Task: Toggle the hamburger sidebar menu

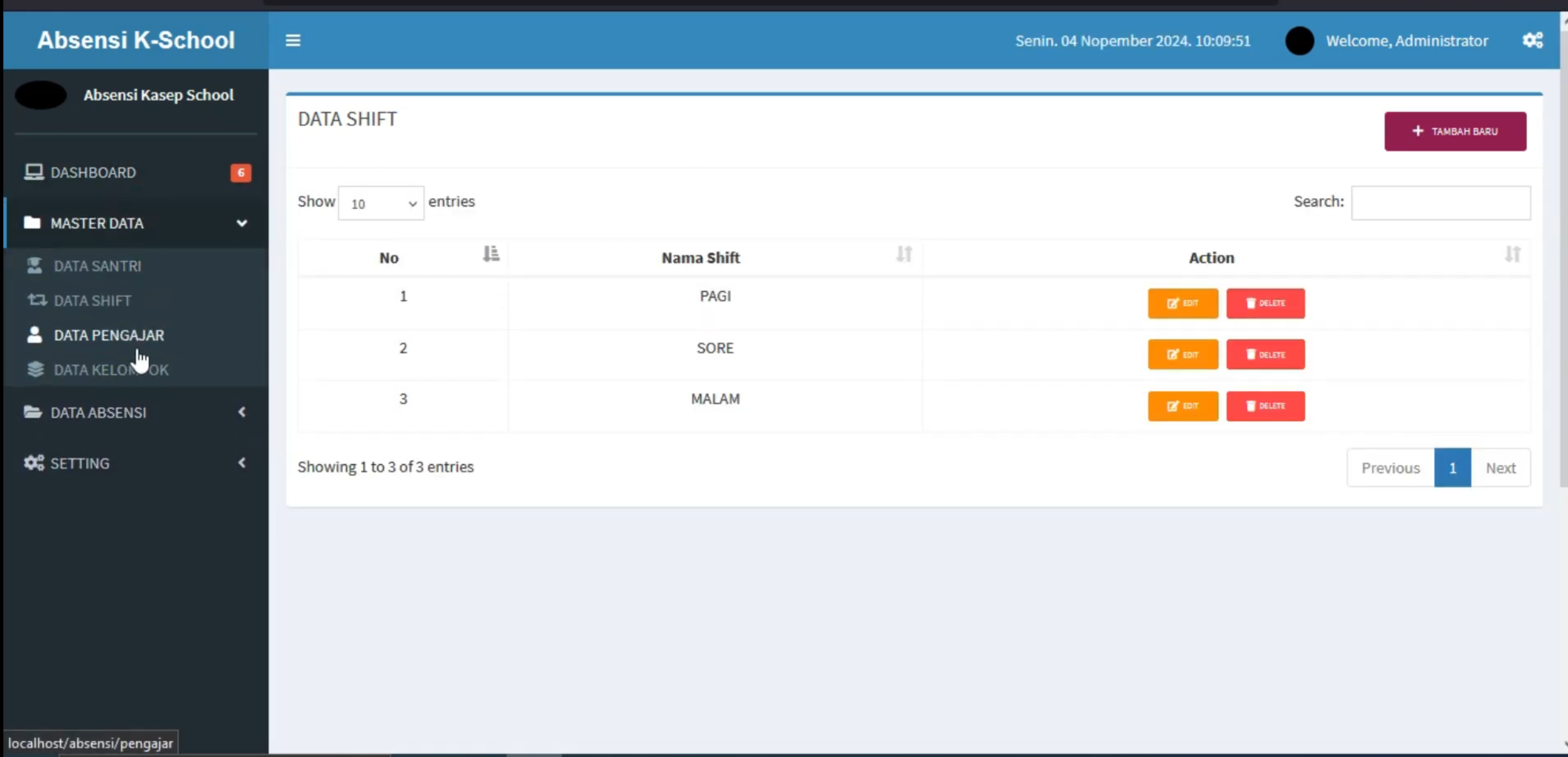Action: click(293, 41)
